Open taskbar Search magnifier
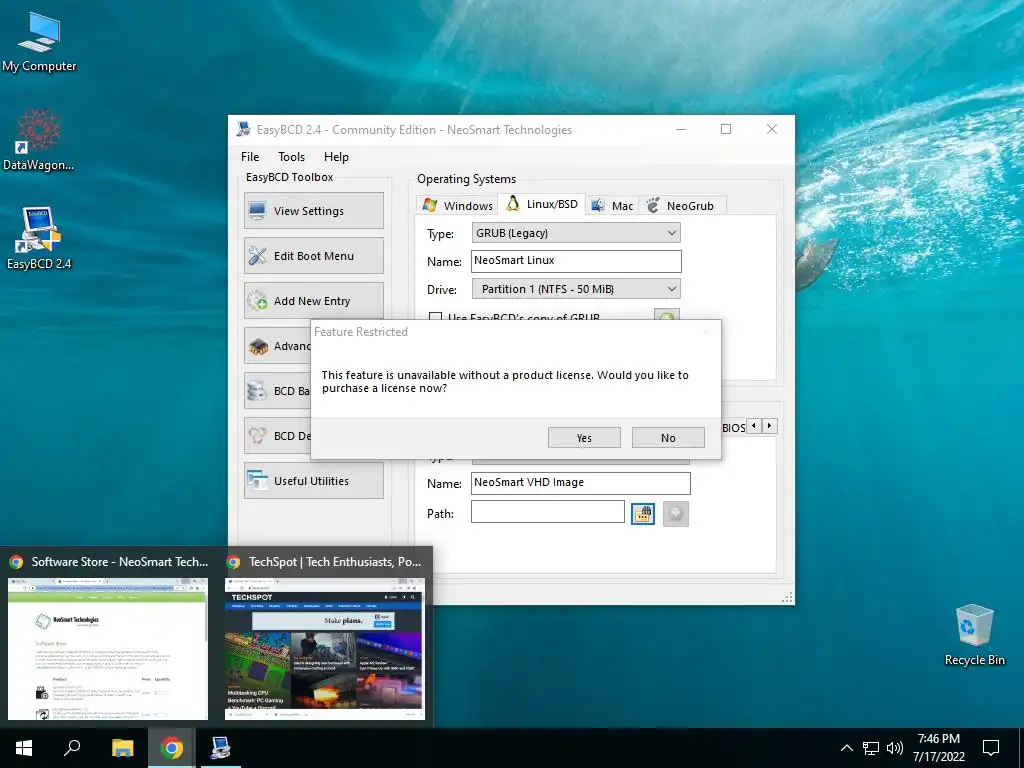 click(x=72, y=748)
